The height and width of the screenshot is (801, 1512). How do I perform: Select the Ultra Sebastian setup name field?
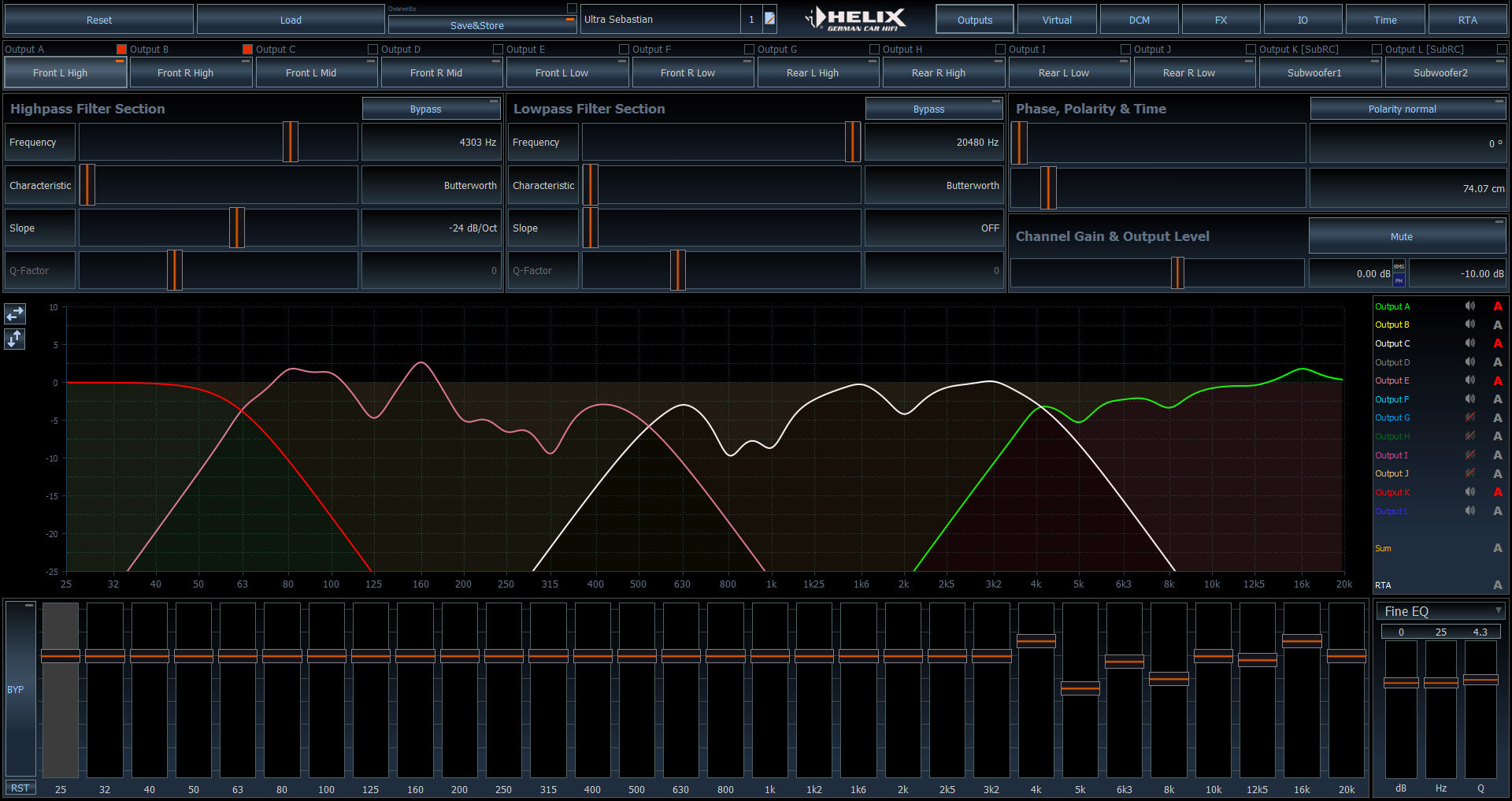pyautogui.click(x=660, y=19)
